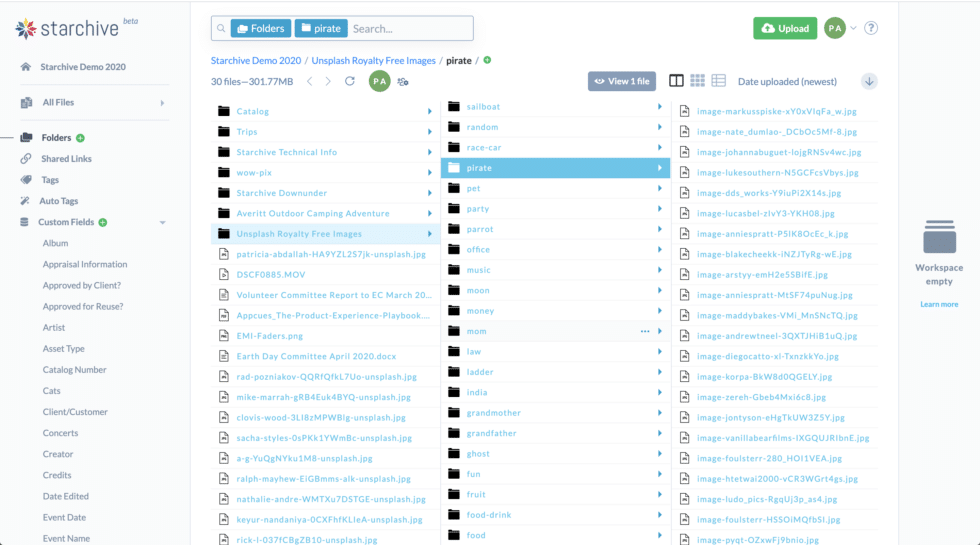Click the Shared Links icon in sidebar
This screenshot has width=980, height=545.
click(x=26, y=159)
